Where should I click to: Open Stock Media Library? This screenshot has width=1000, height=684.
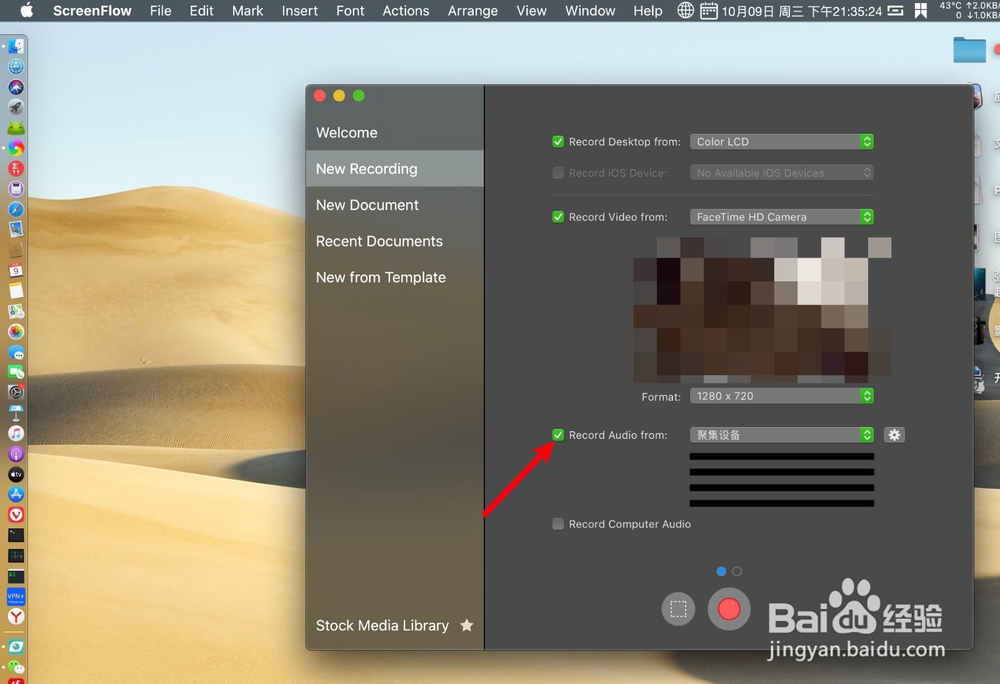[382, 625]
